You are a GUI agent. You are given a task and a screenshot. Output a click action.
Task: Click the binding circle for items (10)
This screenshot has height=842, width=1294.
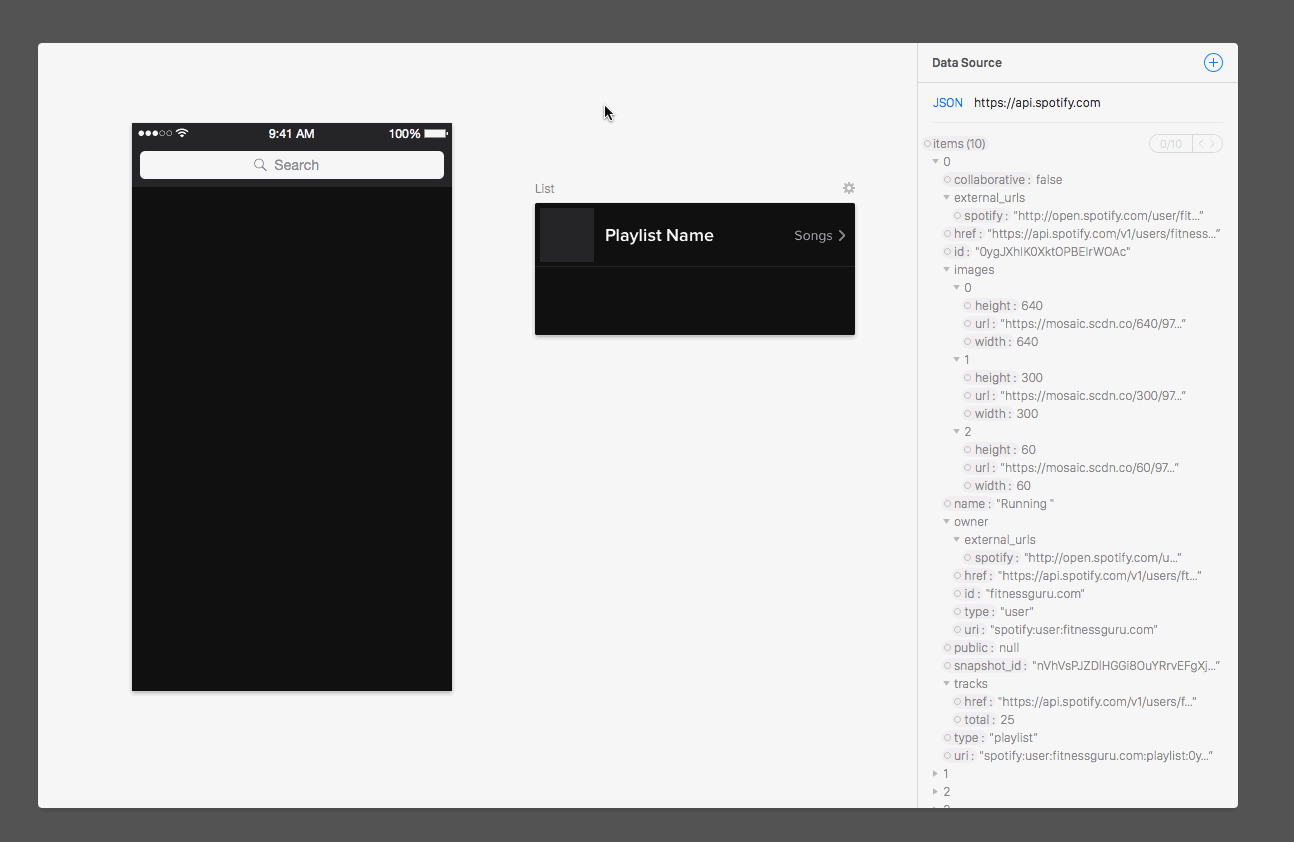pos(928,144)
